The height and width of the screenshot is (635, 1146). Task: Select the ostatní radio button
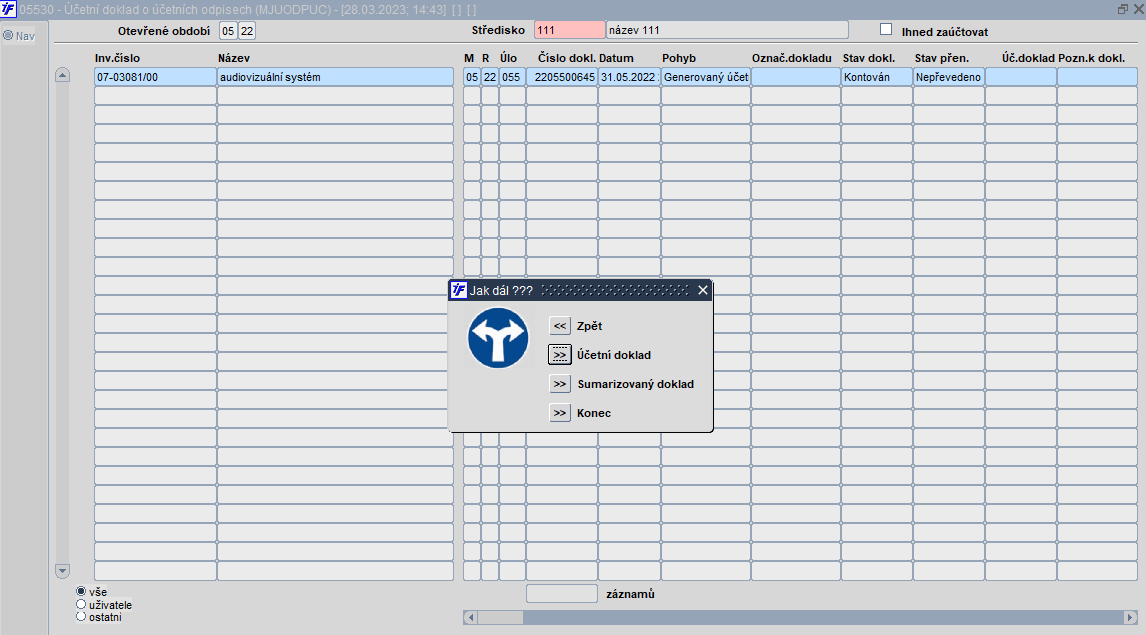(x=81, y=616)
